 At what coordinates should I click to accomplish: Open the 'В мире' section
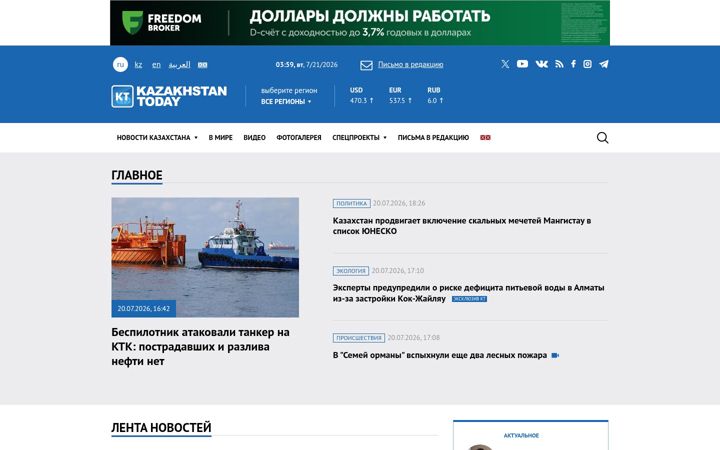pyautogui.click(x=220, y=137)
